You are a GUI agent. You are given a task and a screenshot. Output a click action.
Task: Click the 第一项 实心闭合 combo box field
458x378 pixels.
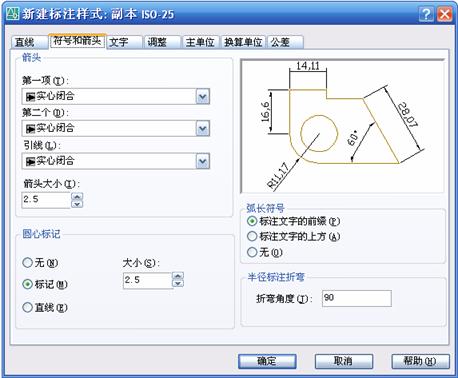click(116, 97)
